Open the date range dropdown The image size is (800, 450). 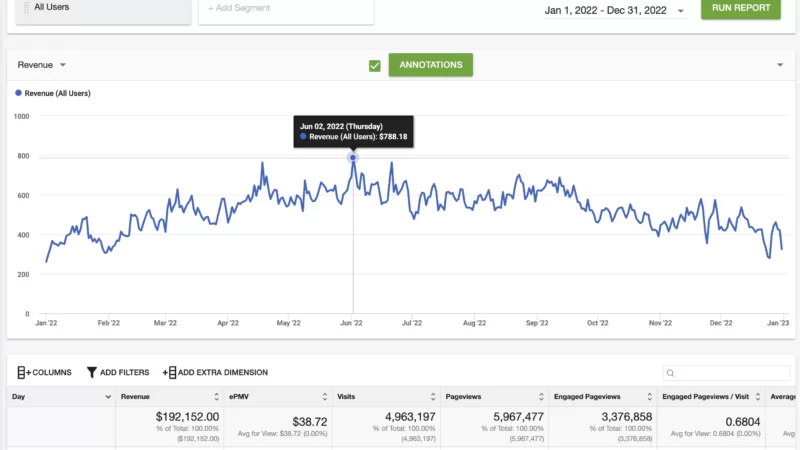681,11
